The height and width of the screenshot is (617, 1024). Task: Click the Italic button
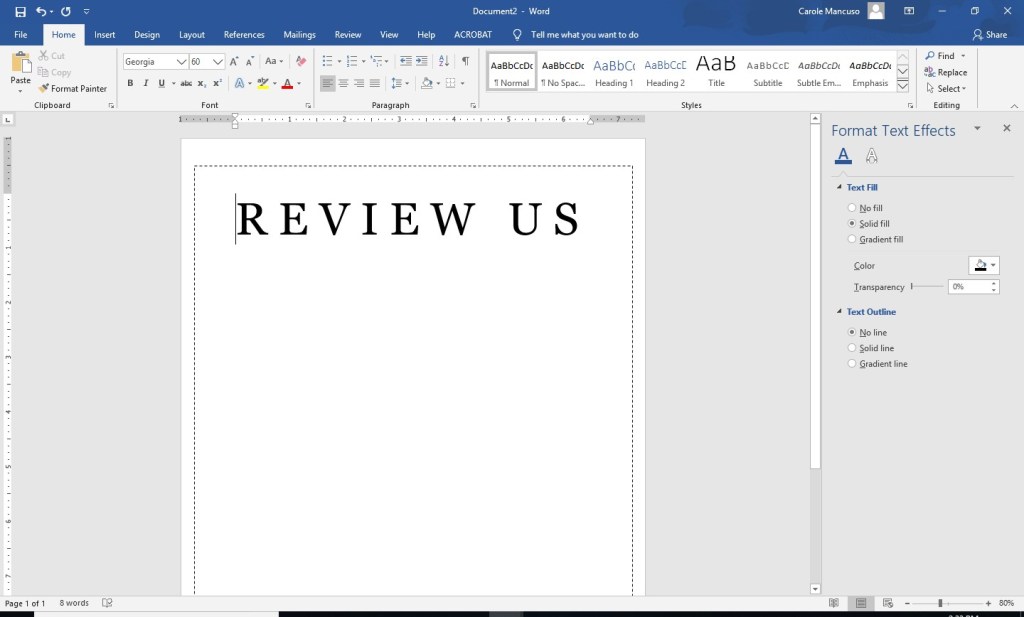pos(145,83)
